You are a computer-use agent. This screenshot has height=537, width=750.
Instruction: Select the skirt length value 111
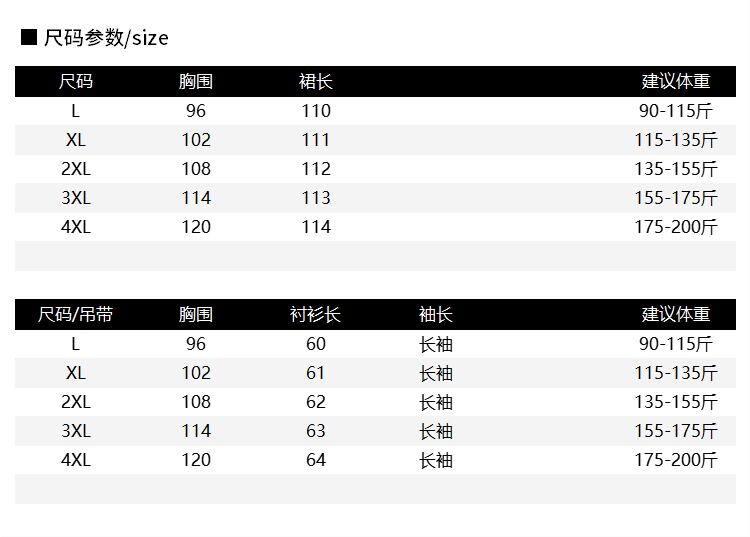(315, 140)
